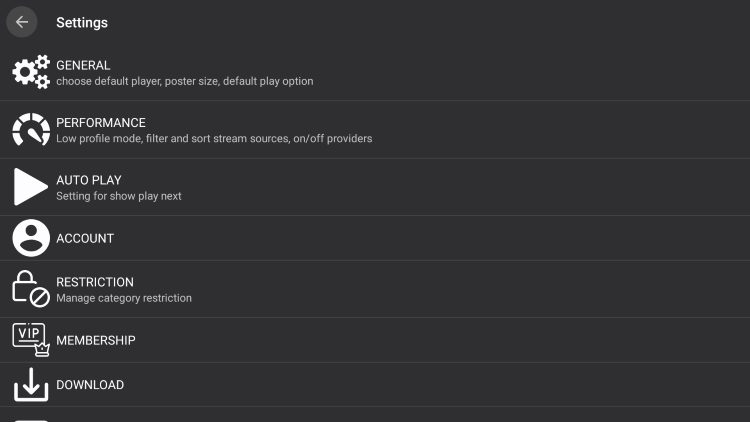Click the download arrow tray icon

(x=31, y=385)
